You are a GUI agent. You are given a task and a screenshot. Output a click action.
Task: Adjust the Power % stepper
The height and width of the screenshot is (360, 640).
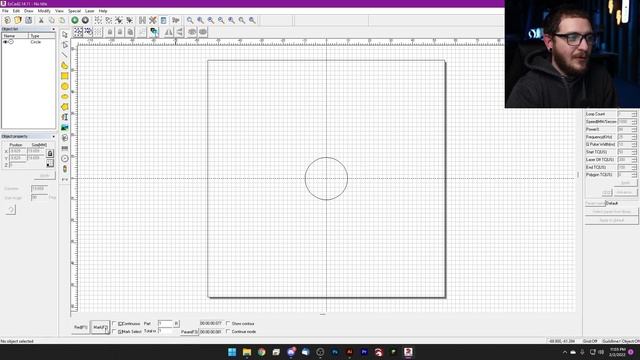pyautogui.click(x=634, y=129)
